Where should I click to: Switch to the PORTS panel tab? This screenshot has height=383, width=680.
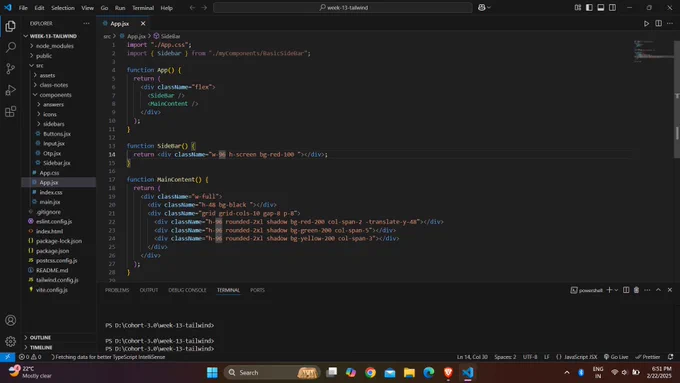(257, 290)
